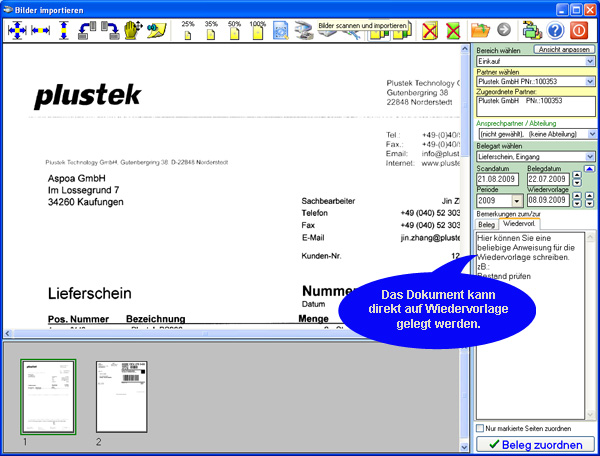The image size is (600, 456).
Task: Close the Bilder importieren window
Action: click(590, 10)
